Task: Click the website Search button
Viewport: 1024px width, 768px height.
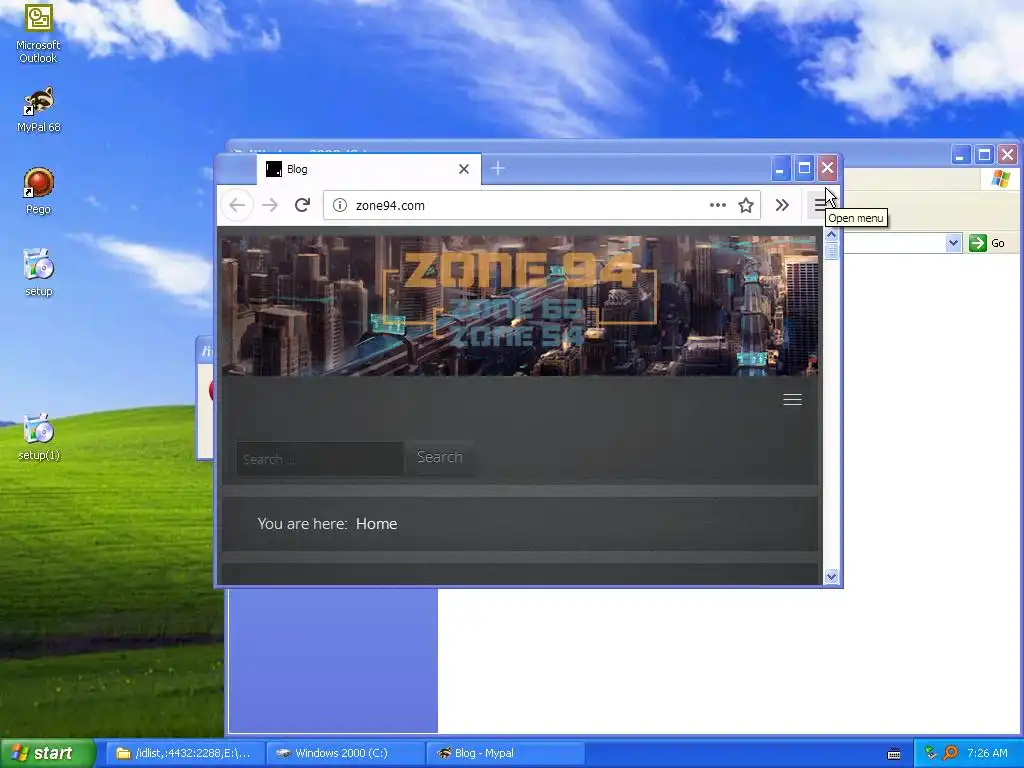Action: pos(440,457)
